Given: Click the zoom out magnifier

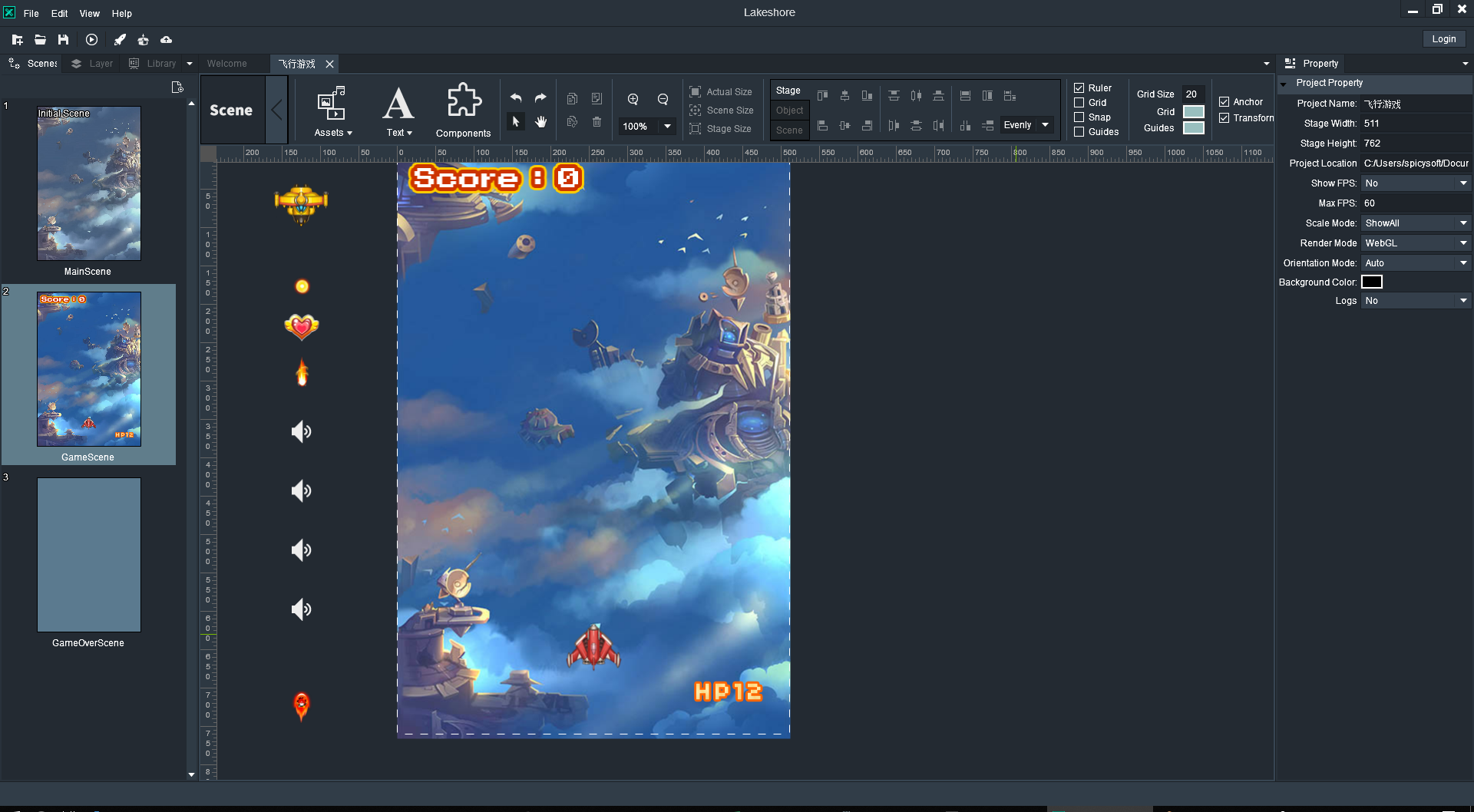Looking at the screenshot, I should pyautogui.click(x=663, y=99).
